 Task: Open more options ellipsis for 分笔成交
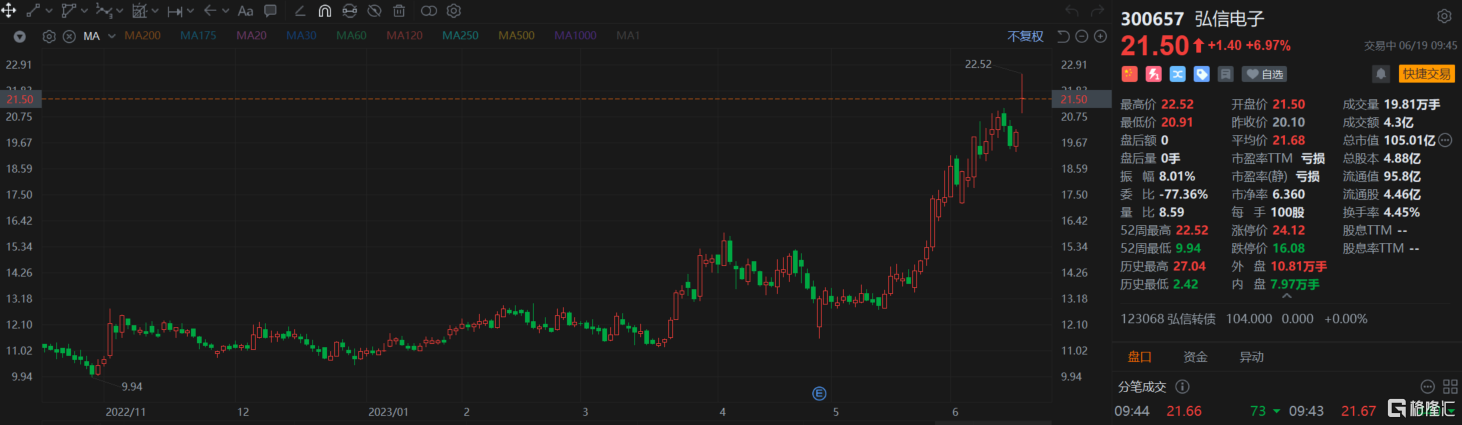(1426, 386)
